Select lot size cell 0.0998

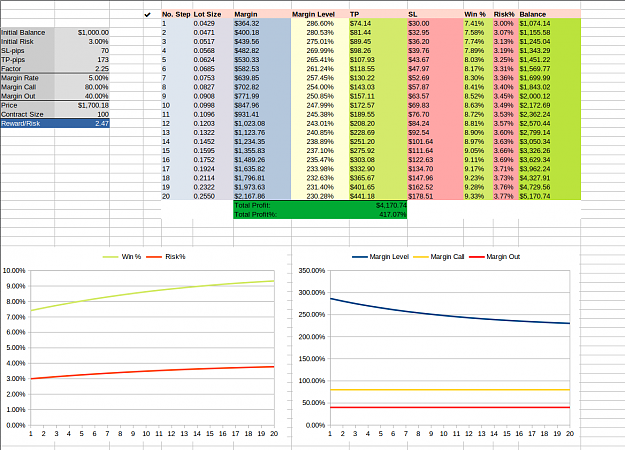coord(213,105)
